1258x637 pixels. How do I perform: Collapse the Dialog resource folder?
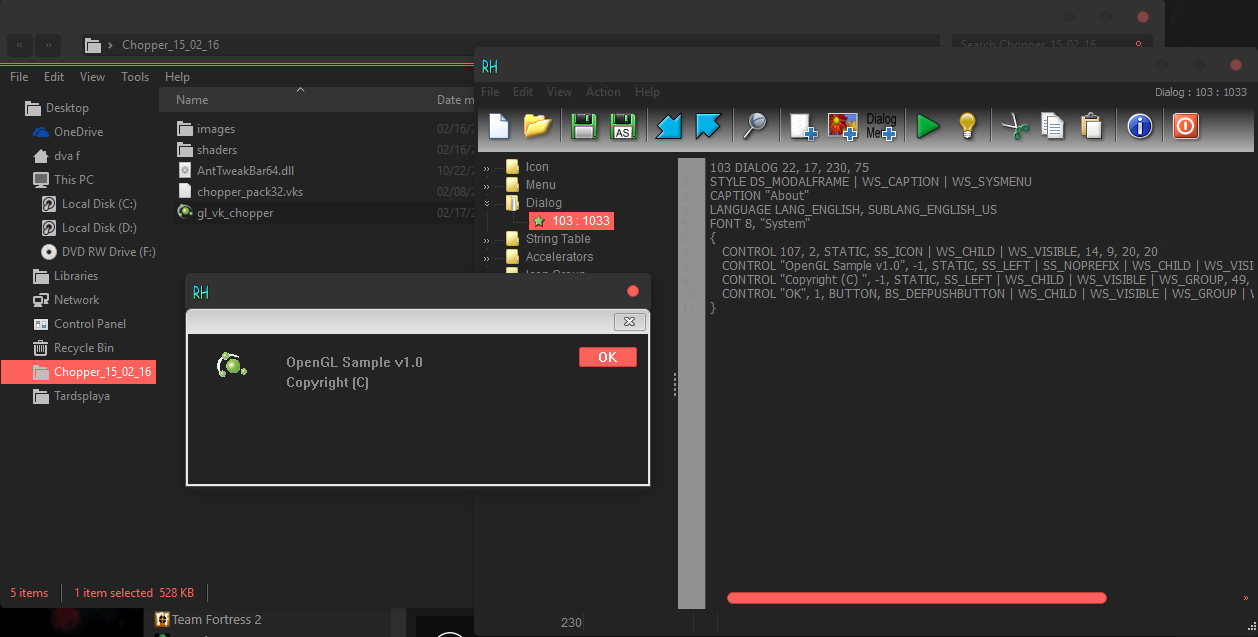[x=487, y=203]
